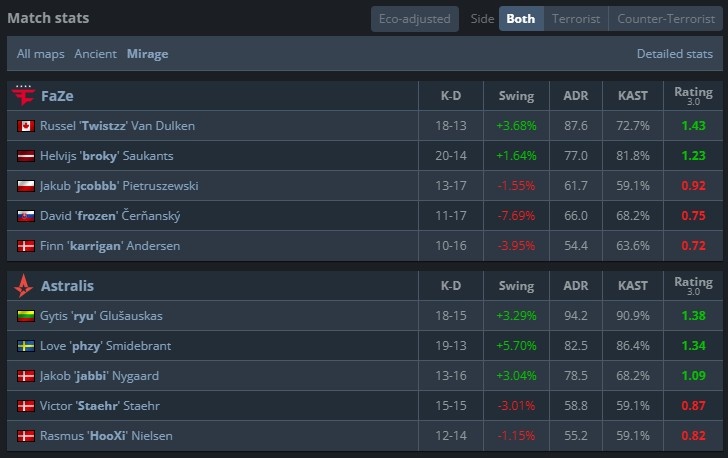Image resolution: width=728 pixels, height=458 pixels.
Task: Click the Polish flag beside jcobbb
Action: click(x=26, y=186)
